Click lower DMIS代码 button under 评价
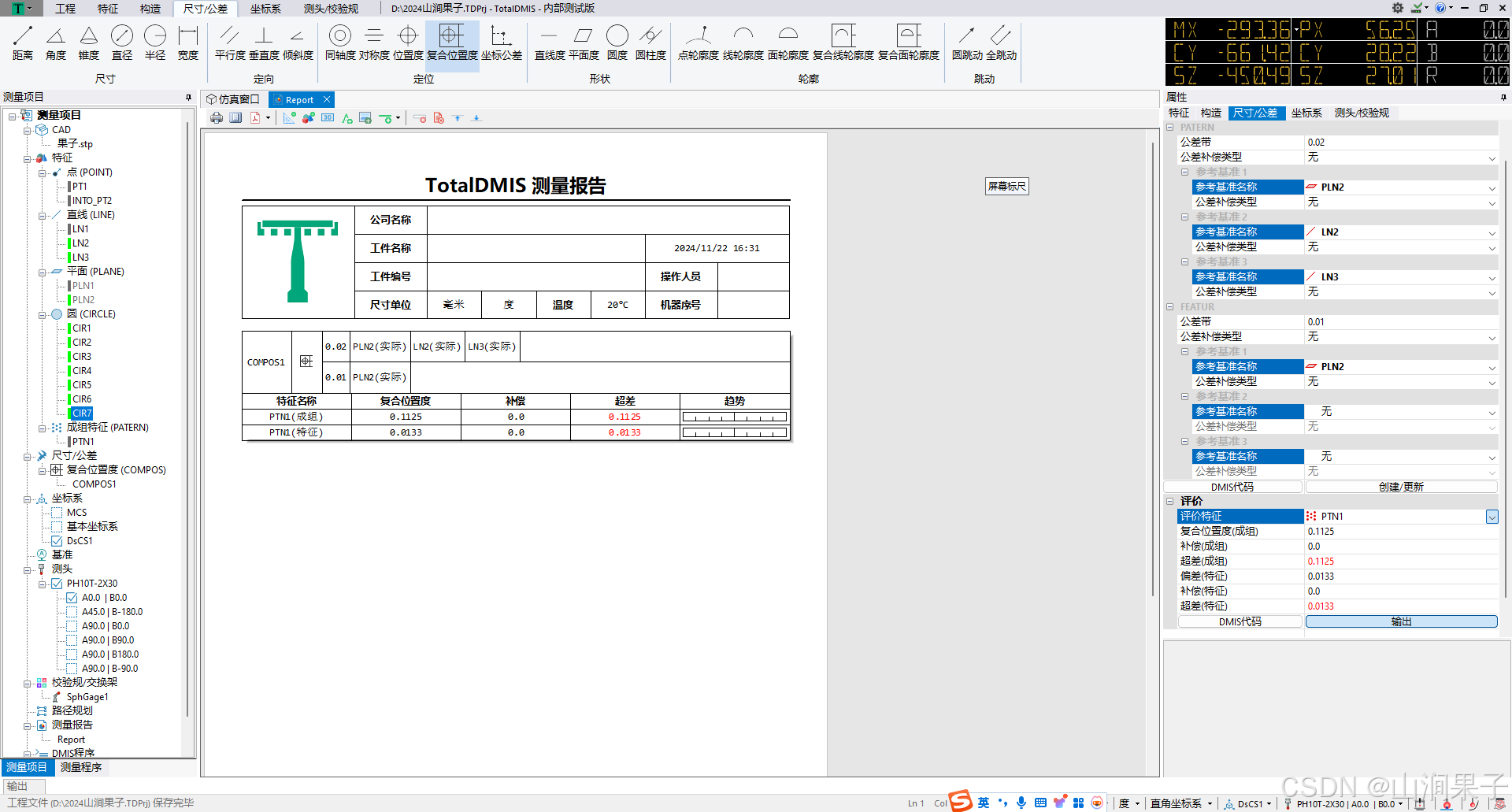The width and height of the screenshot is (1512, 812). [x=1240, y=621]
